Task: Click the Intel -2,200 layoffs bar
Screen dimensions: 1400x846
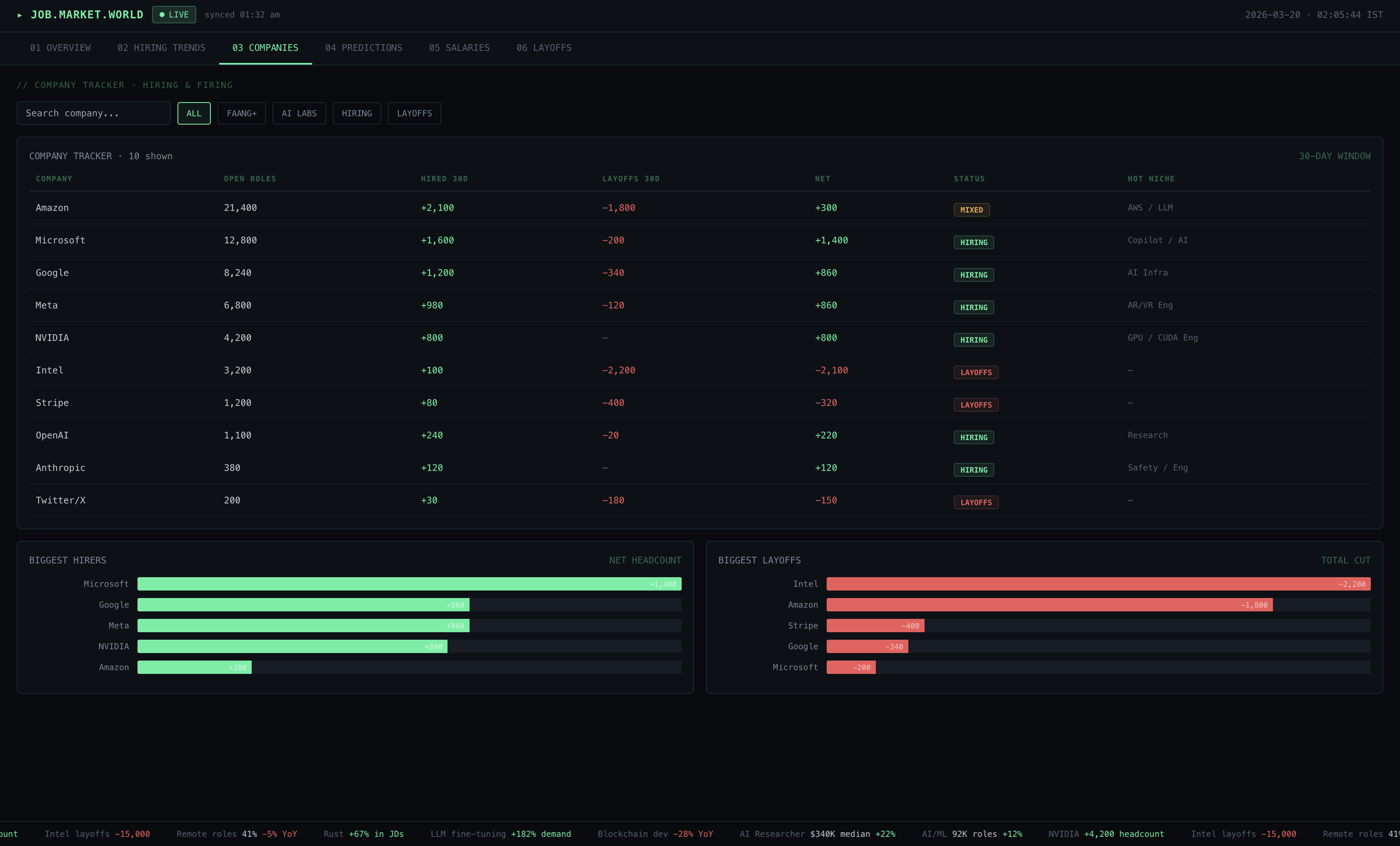Action: point(1098,583)
